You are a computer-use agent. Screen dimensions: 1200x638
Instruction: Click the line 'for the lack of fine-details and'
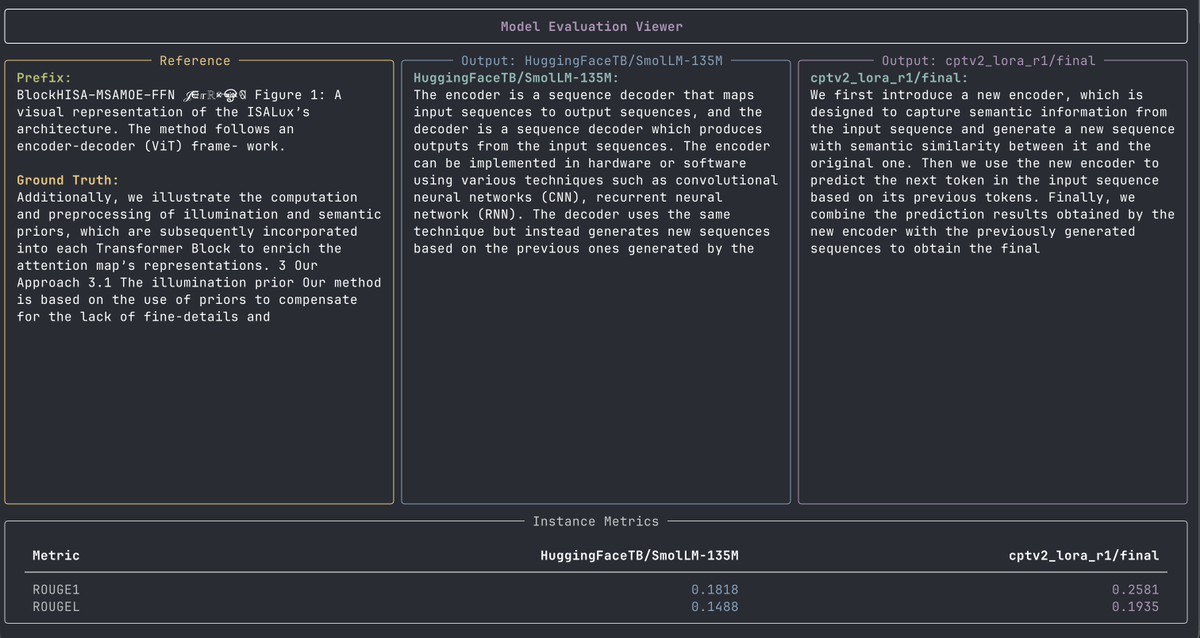point(144,317)
